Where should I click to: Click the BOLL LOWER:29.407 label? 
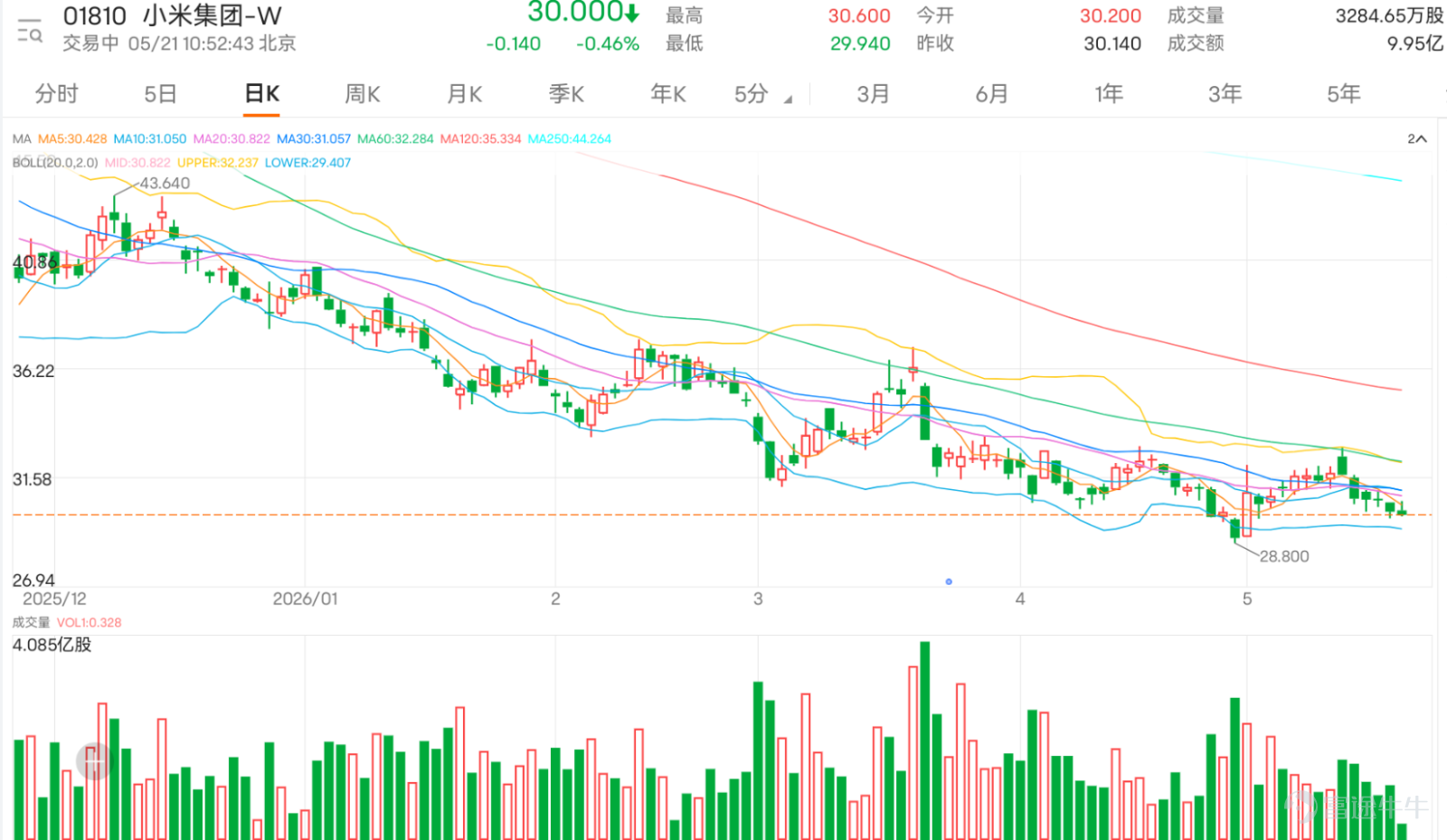pos(307,163)
